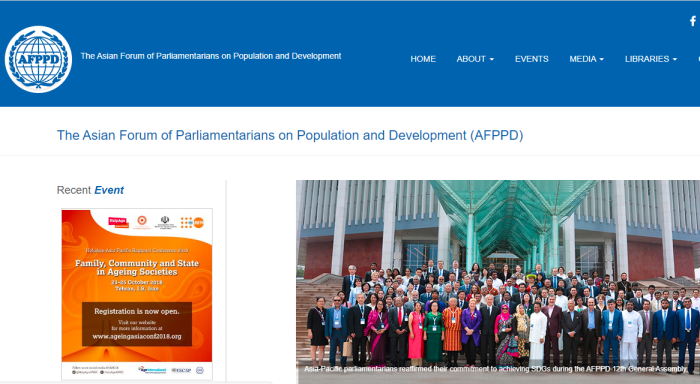
Task: Click the round orange target logo on poster
Action: [142, 221]
